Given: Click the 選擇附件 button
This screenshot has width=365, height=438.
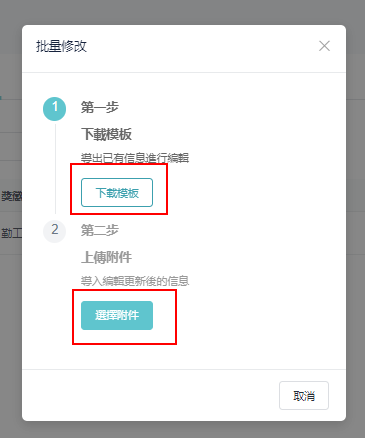Looking at the screenshot, I should [117, 315].
